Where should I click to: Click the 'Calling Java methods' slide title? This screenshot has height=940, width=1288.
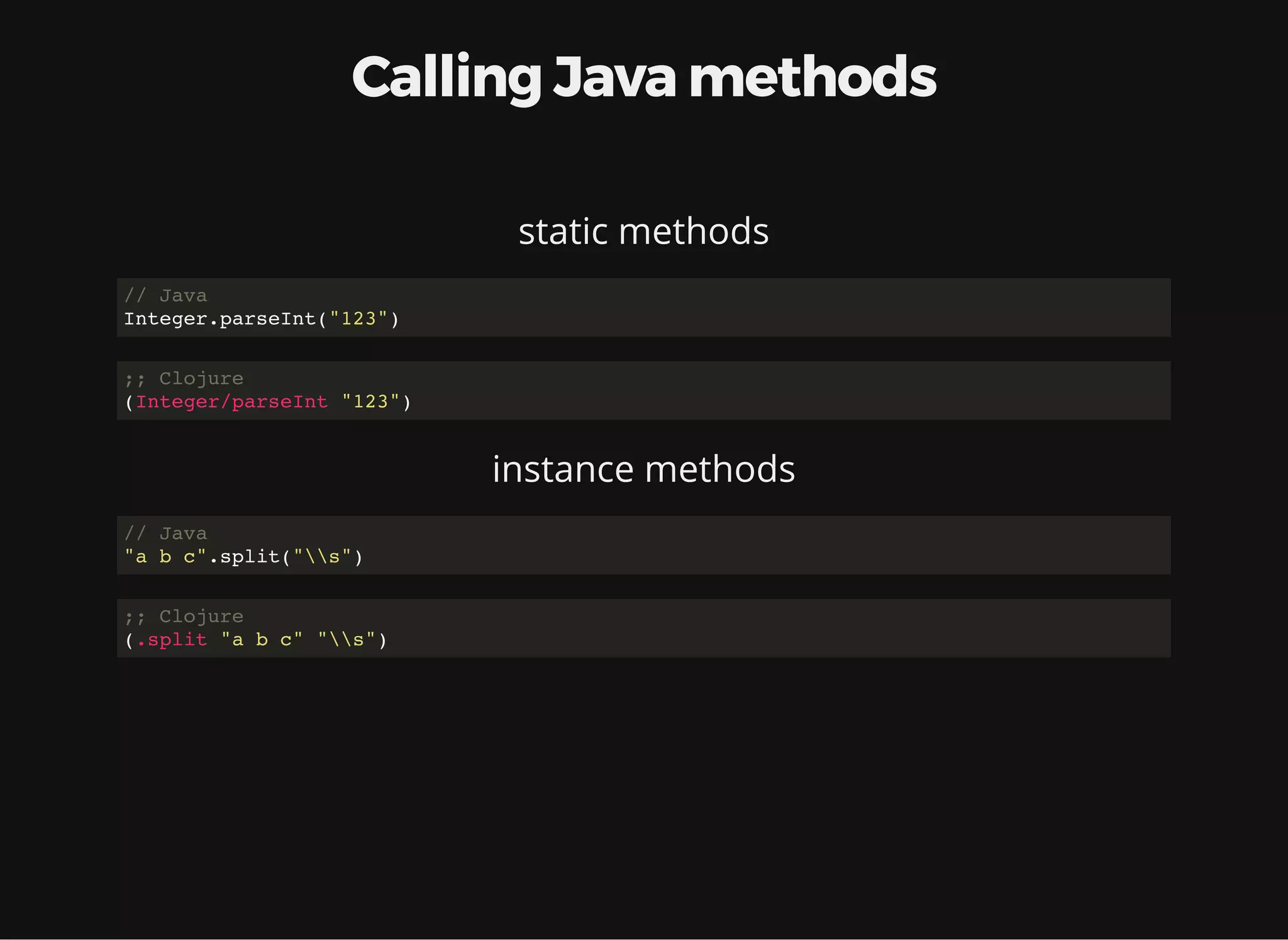pos(644,77)
